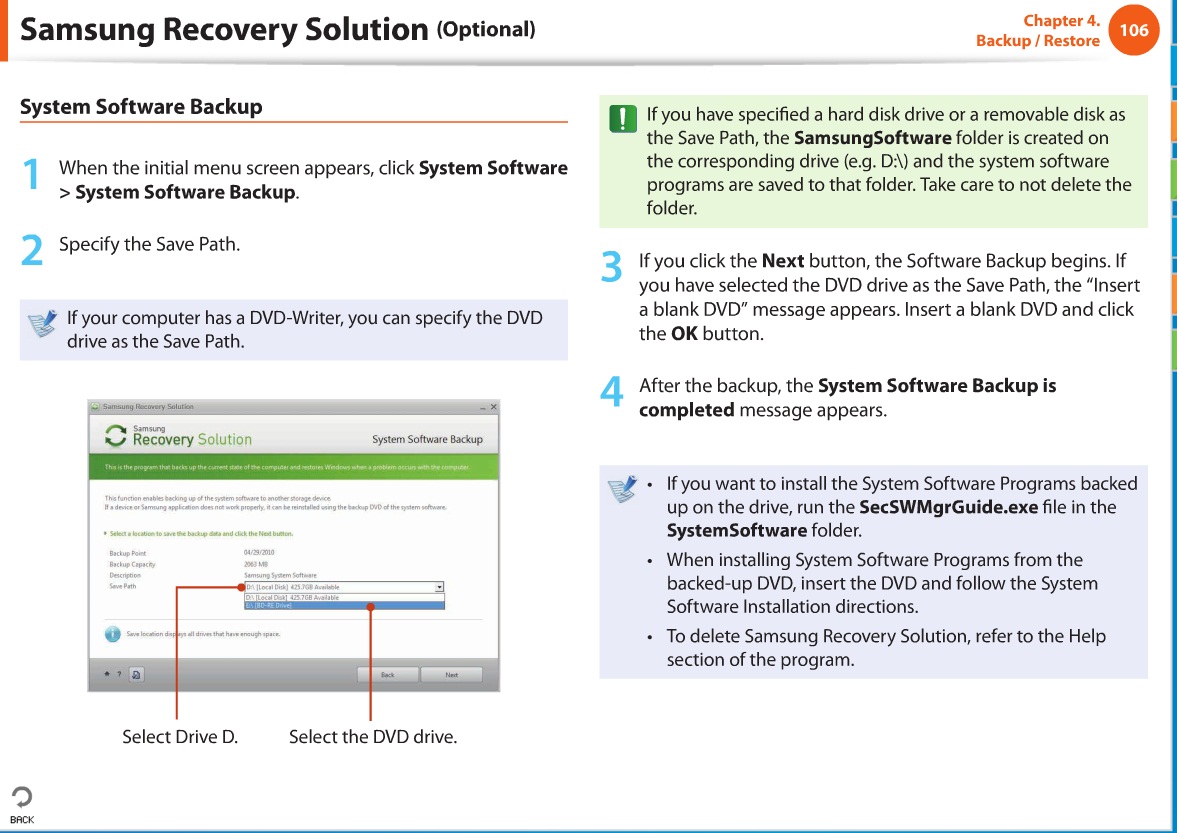The image size is (1177, 833).
Task: Click bold 'SecSWMgrGuide.exe' file name
Action: (949, 507)
